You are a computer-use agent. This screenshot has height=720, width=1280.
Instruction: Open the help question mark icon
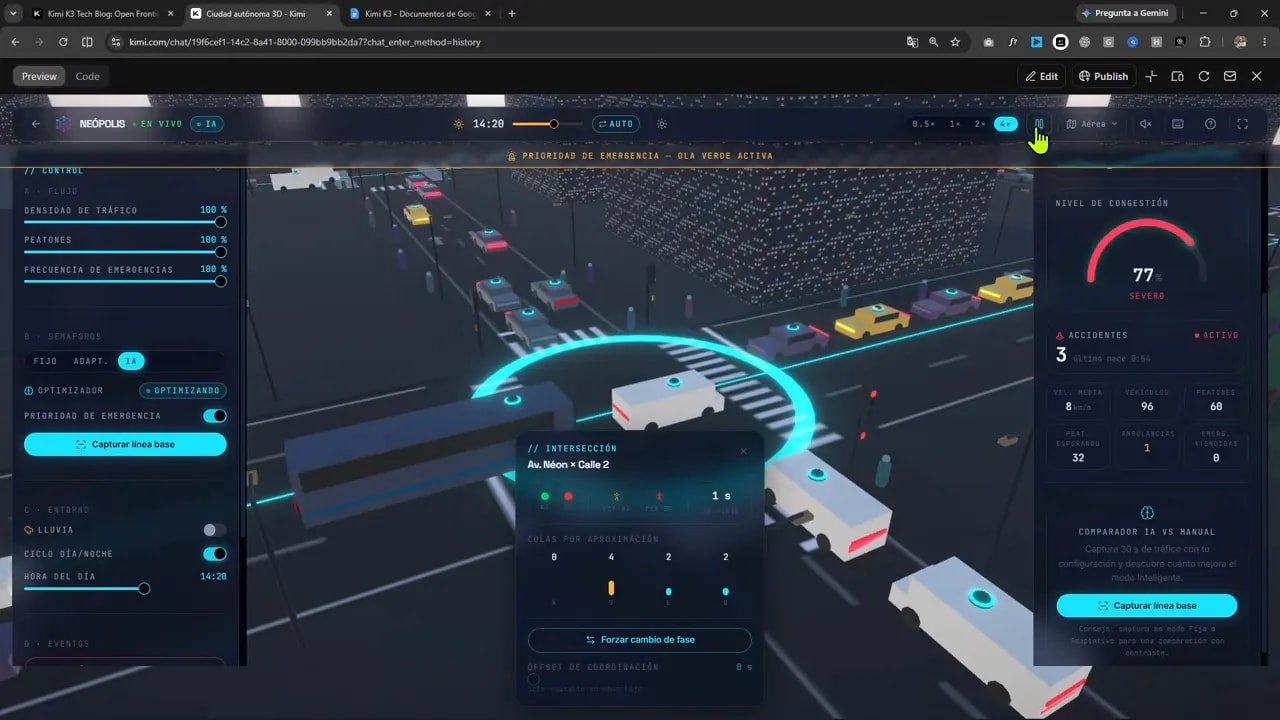click(x=1210, y=124)
